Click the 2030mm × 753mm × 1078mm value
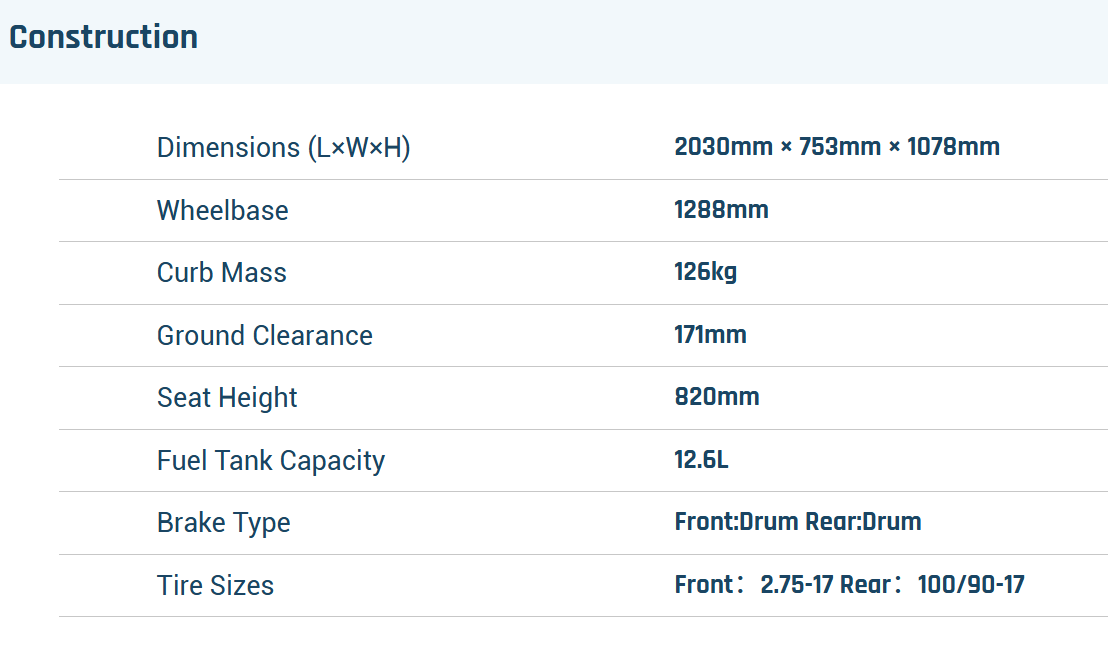This screenshot has width=1108, height=651. [x=836, y=147]
